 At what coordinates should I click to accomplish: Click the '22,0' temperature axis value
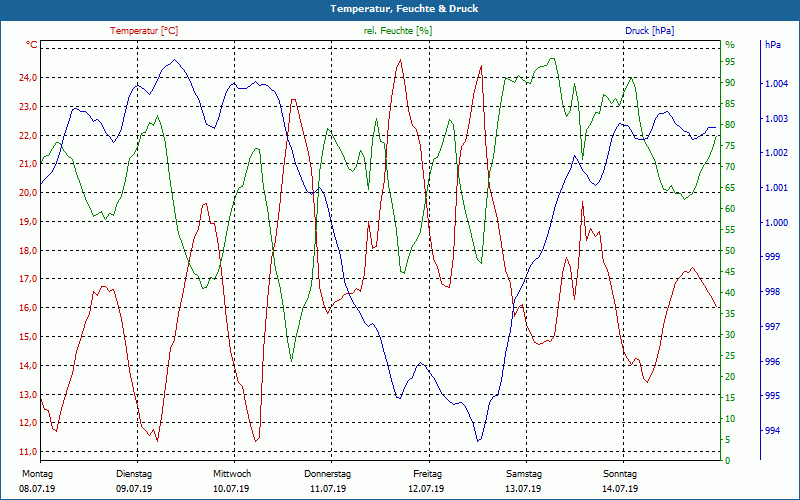(29, 136)
